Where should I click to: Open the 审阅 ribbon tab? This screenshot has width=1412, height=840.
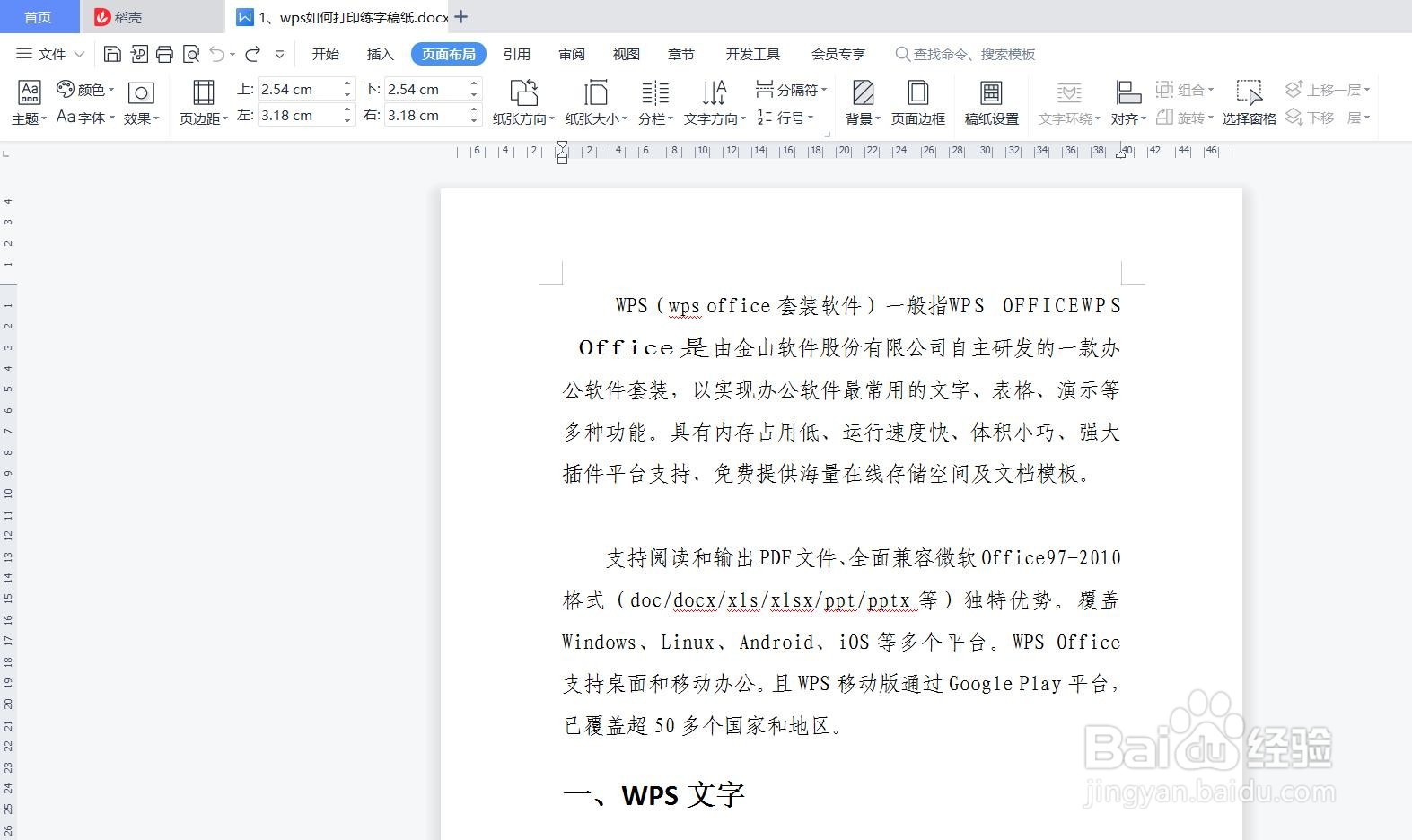pos(572,54)
